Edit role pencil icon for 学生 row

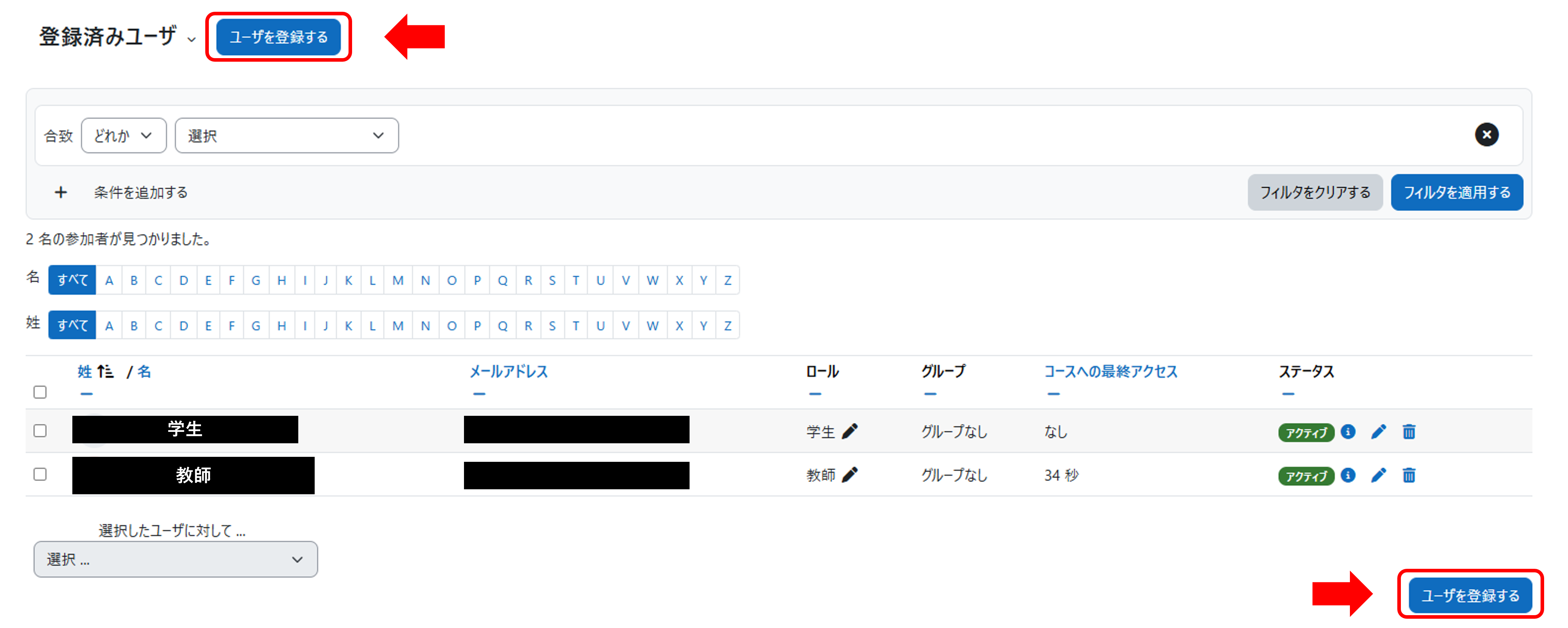pos(850,431)
